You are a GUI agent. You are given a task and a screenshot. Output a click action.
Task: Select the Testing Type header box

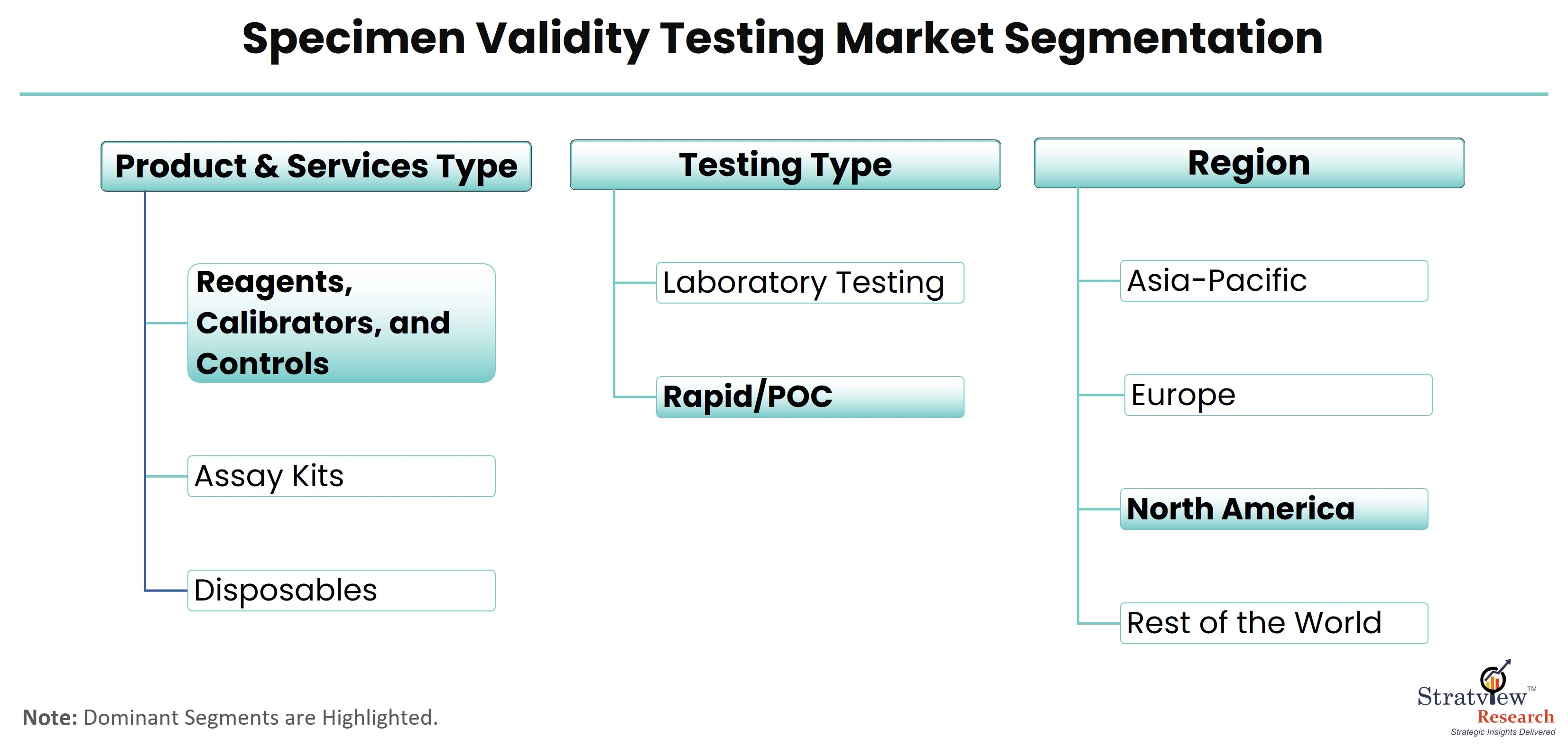pos(785,165)
